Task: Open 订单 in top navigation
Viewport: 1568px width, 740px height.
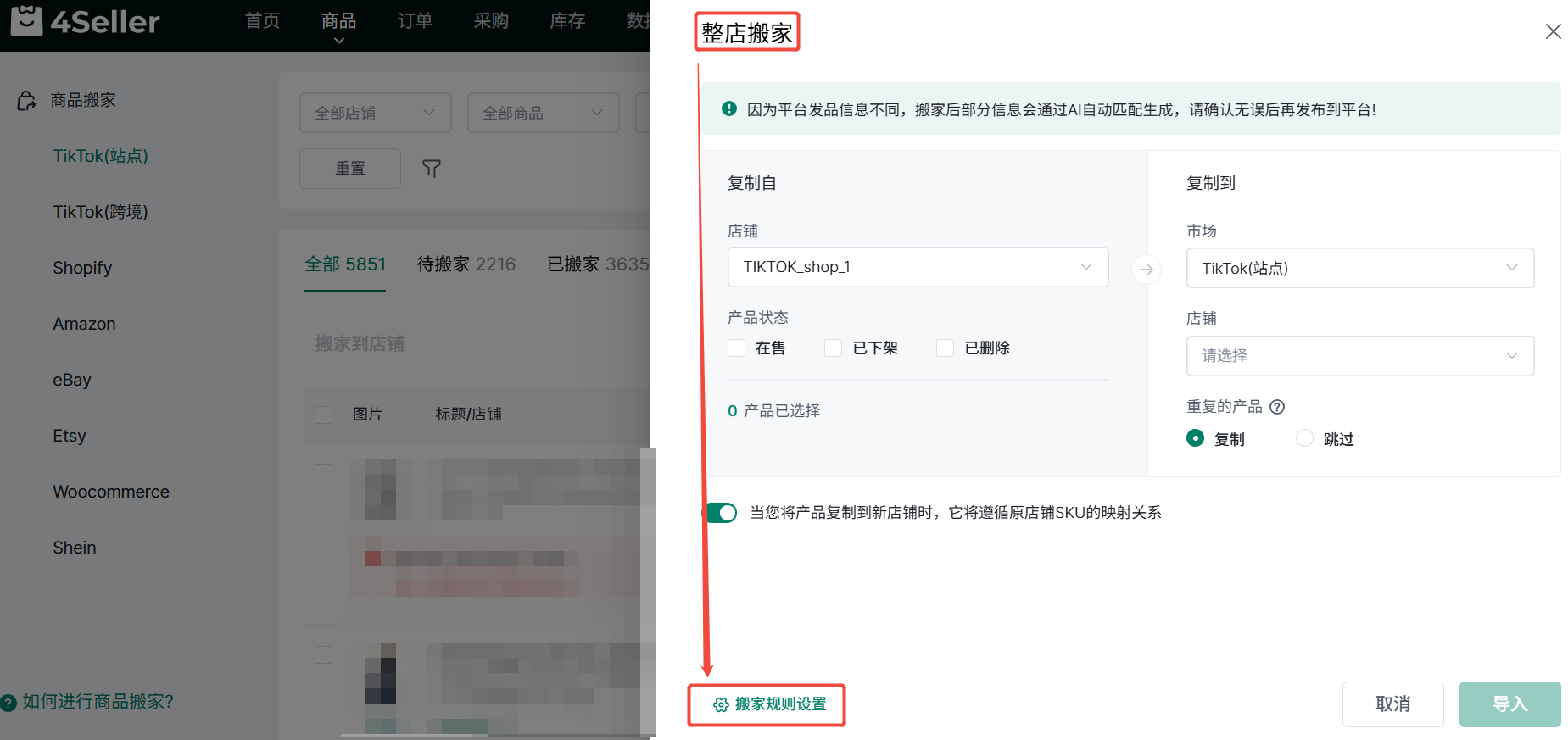Action: 415,20
